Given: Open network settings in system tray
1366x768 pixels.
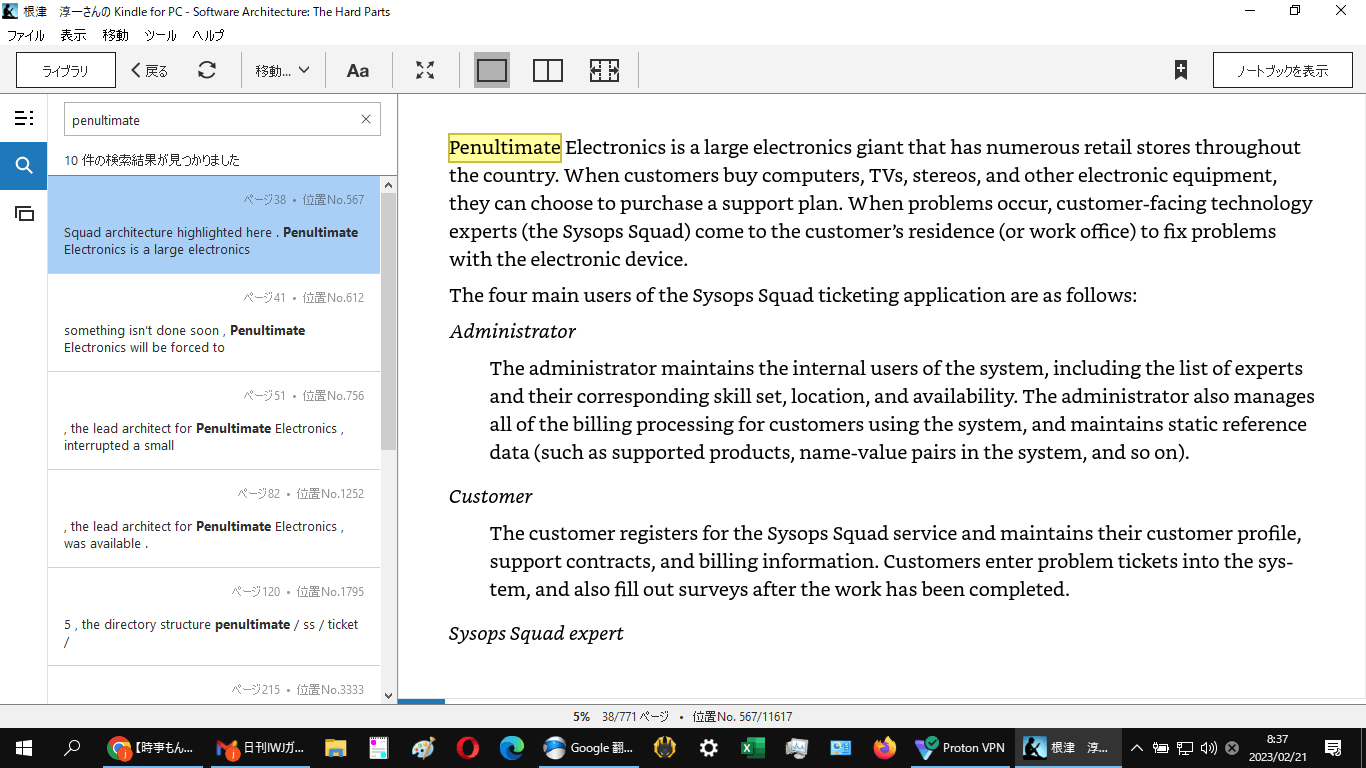Looking at the screenshot, I should click(1185, 747).
